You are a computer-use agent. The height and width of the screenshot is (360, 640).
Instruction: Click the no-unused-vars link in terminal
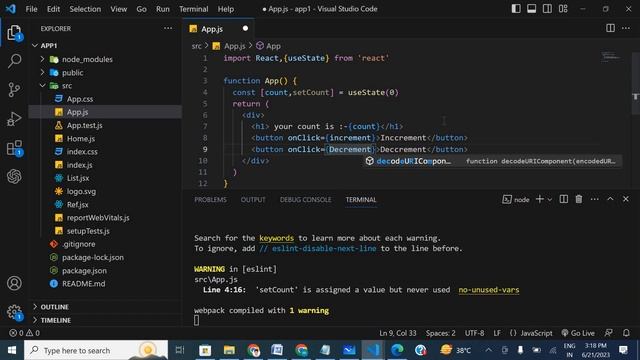coord(489,290)
